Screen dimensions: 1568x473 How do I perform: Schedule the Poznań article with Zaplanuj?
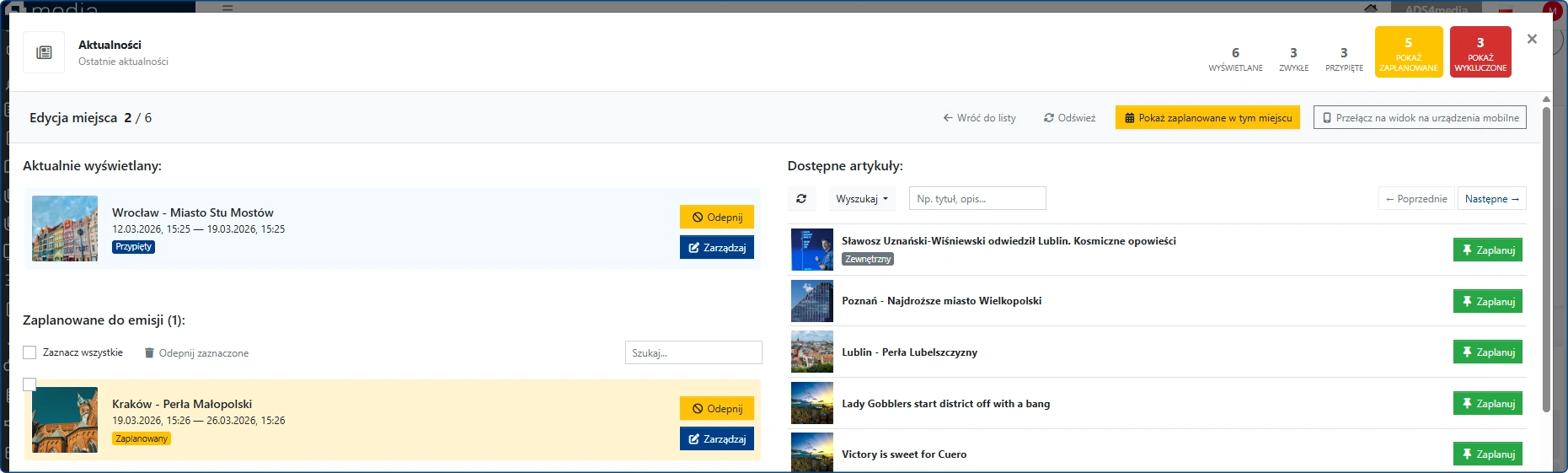coord(1487,302)
